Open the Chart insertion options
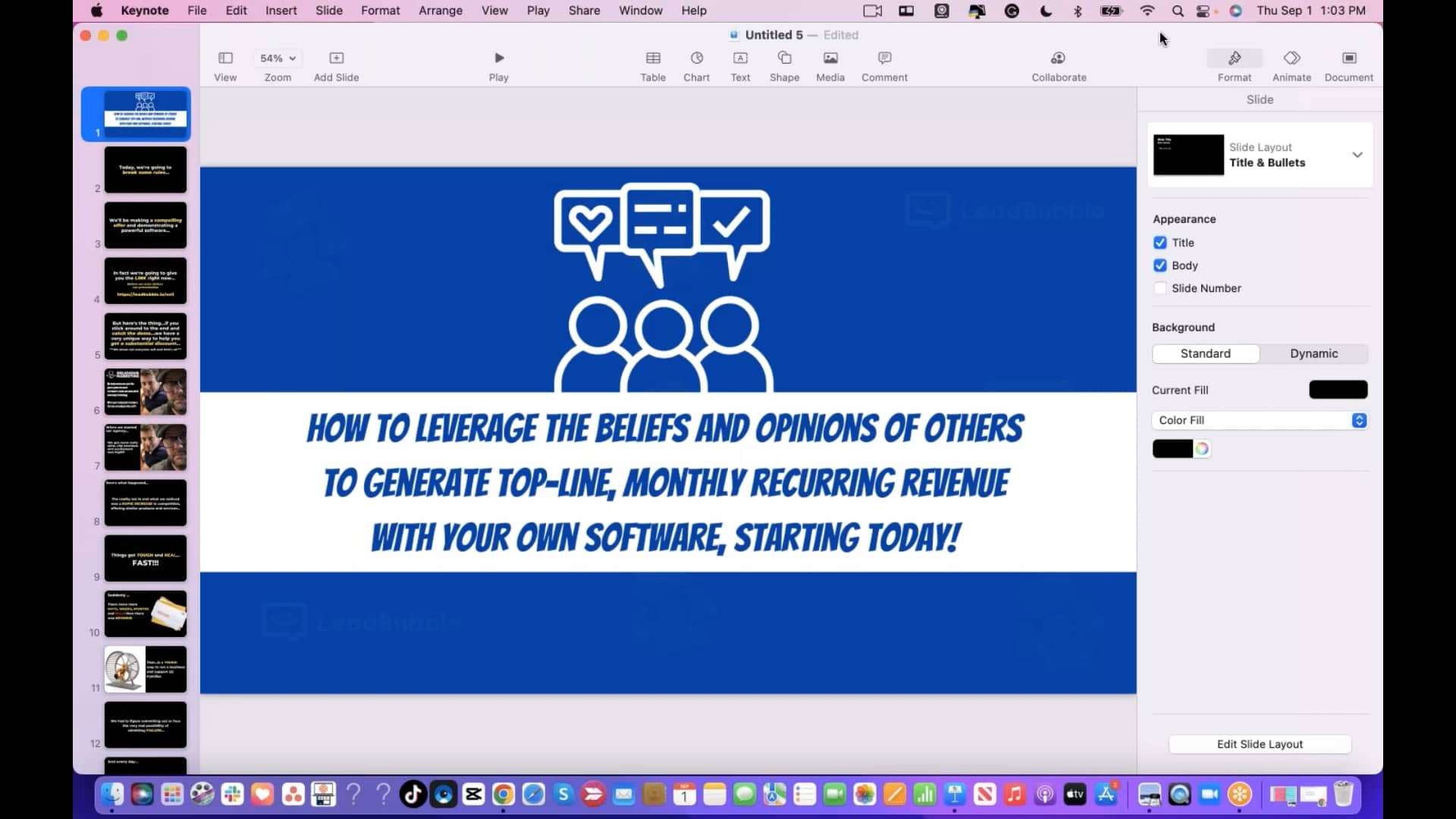The image size is (1456, 819). 696,64
